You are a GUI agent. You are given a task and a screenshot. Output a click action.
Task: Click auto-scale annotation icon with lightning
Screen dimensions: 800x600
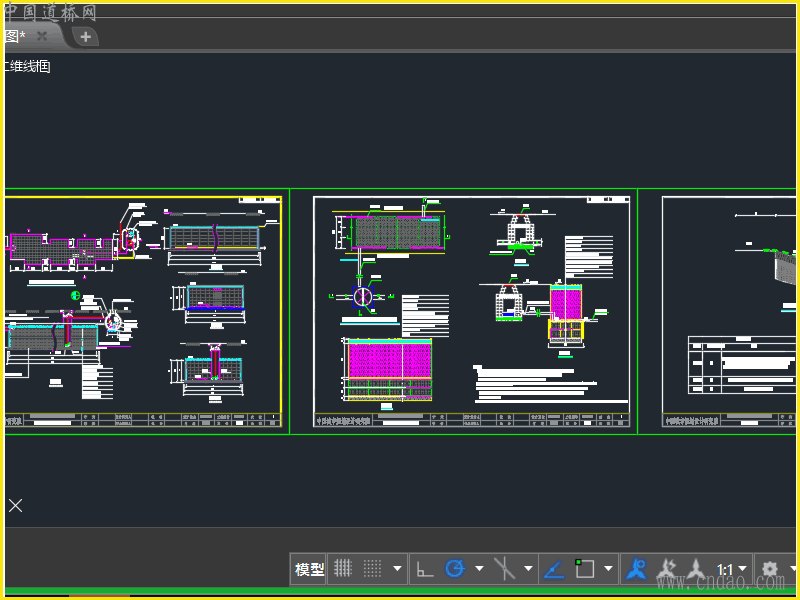(x=665, y=569)
